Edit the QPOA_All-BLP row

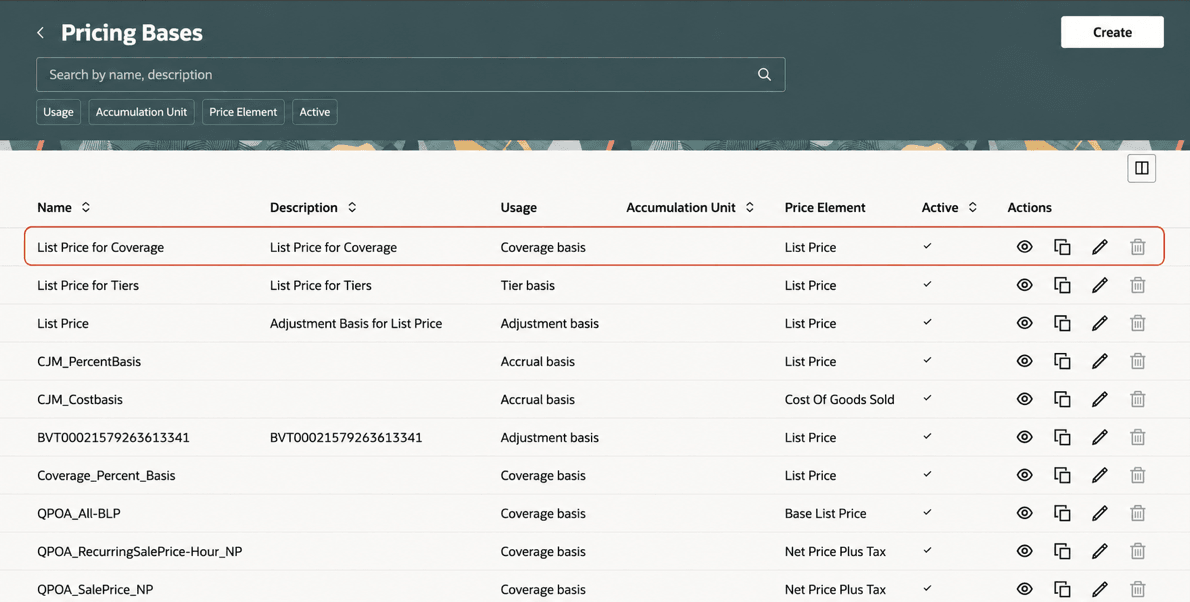(1100, 513)
